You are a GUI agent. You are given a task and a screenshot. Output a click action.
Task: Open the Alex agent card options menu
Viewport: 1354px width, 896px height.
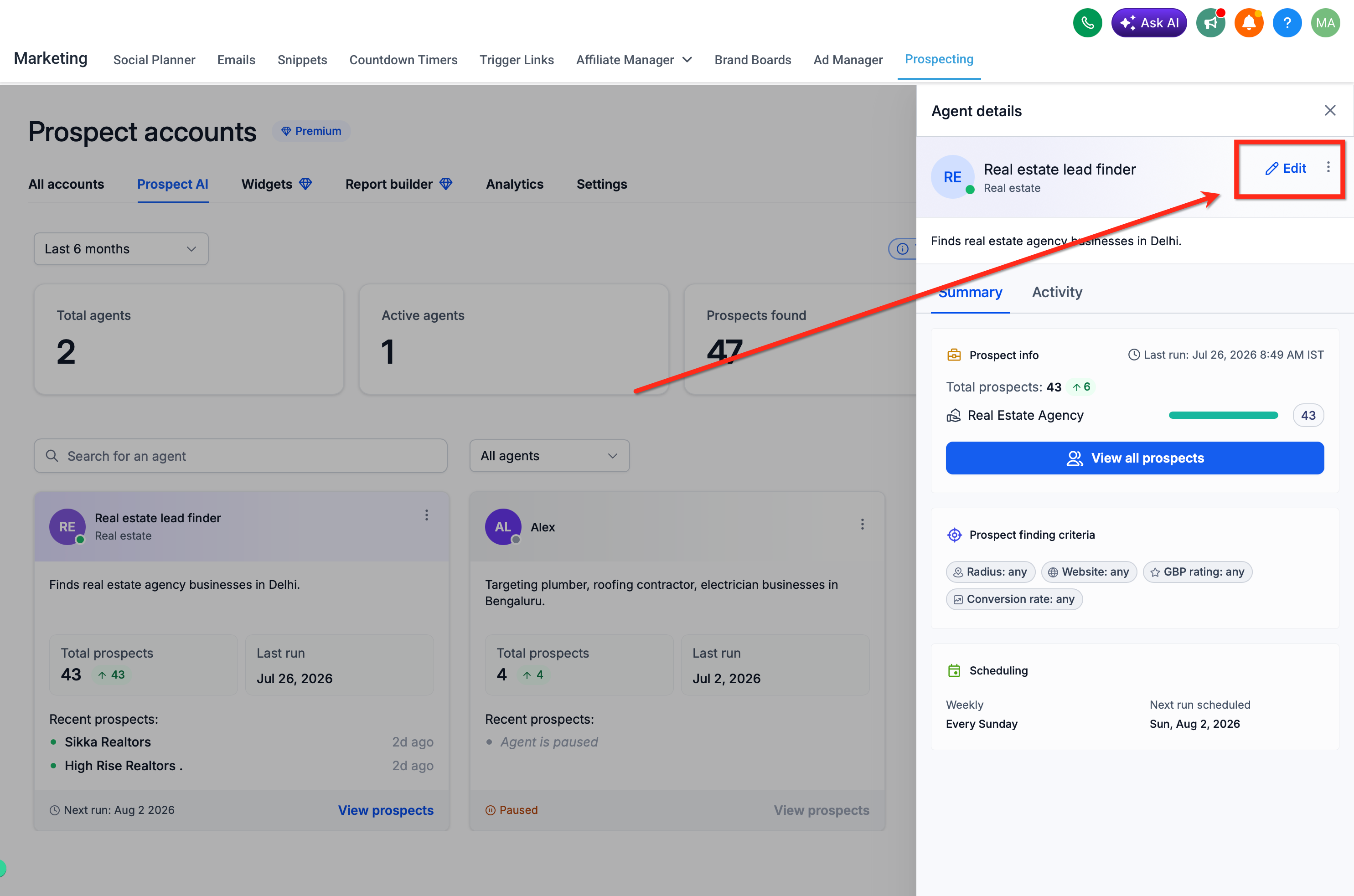(x=863, y=524)
